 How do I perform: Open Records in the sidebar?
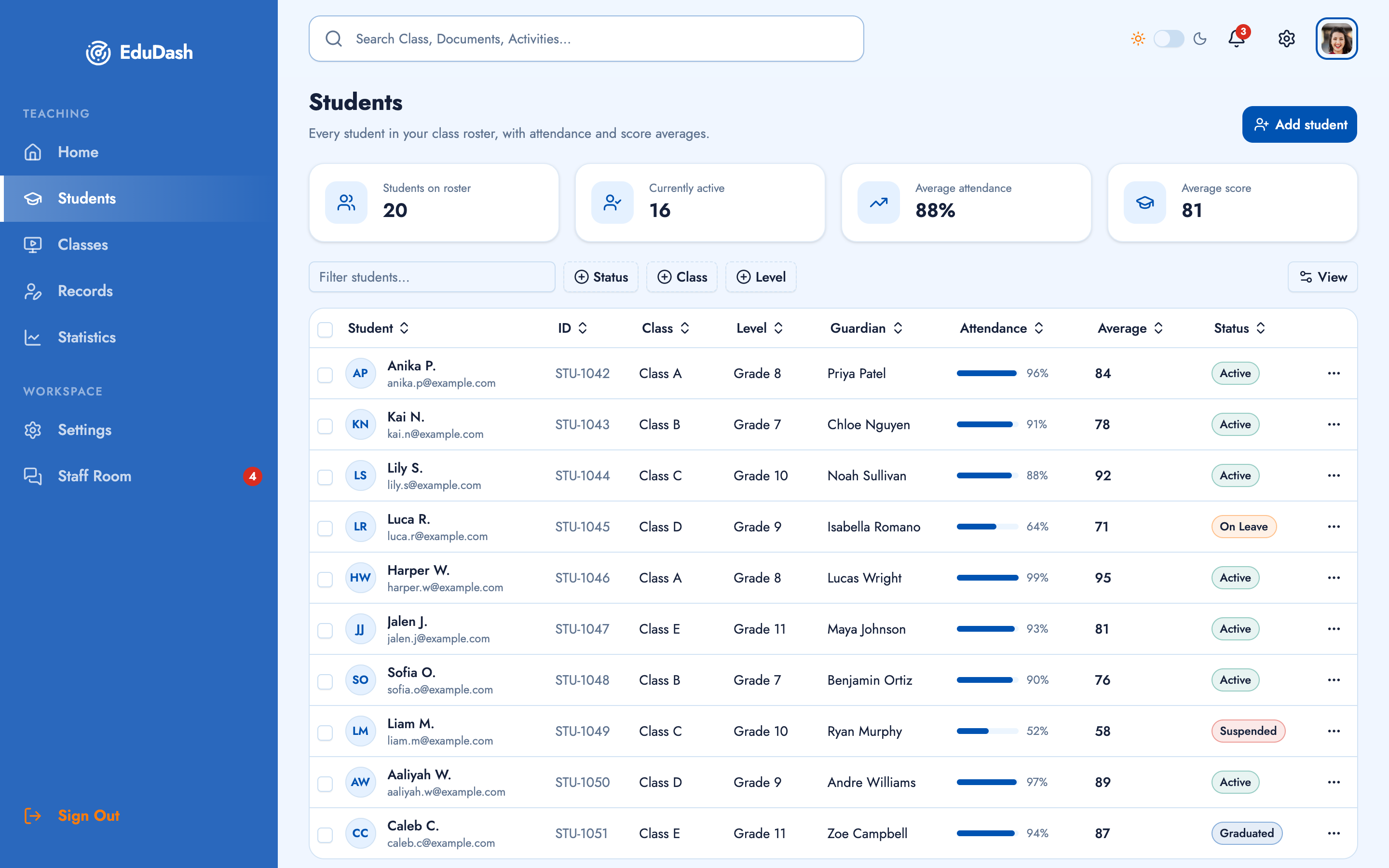[139, 291]
